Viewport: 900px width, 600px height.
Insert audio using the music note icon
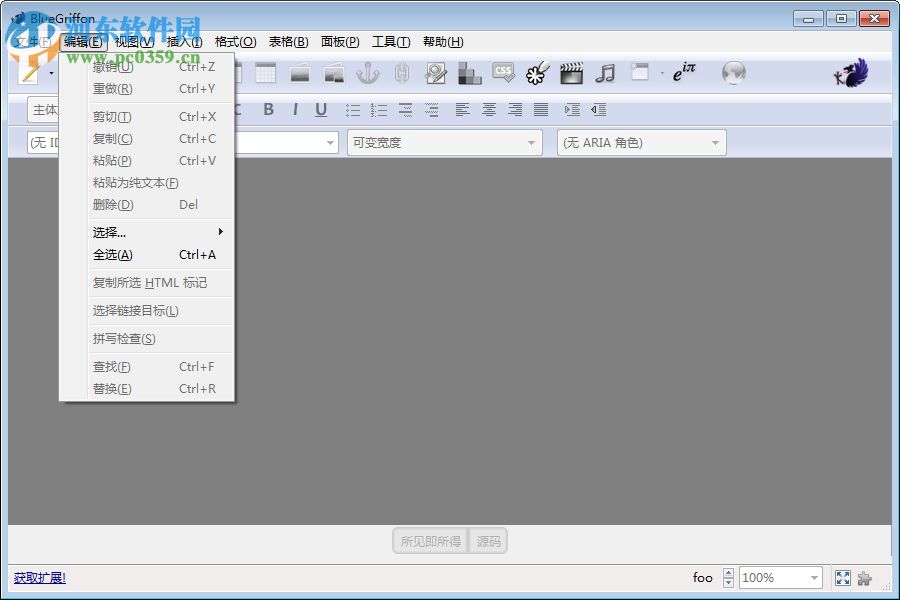click(605, 73)
